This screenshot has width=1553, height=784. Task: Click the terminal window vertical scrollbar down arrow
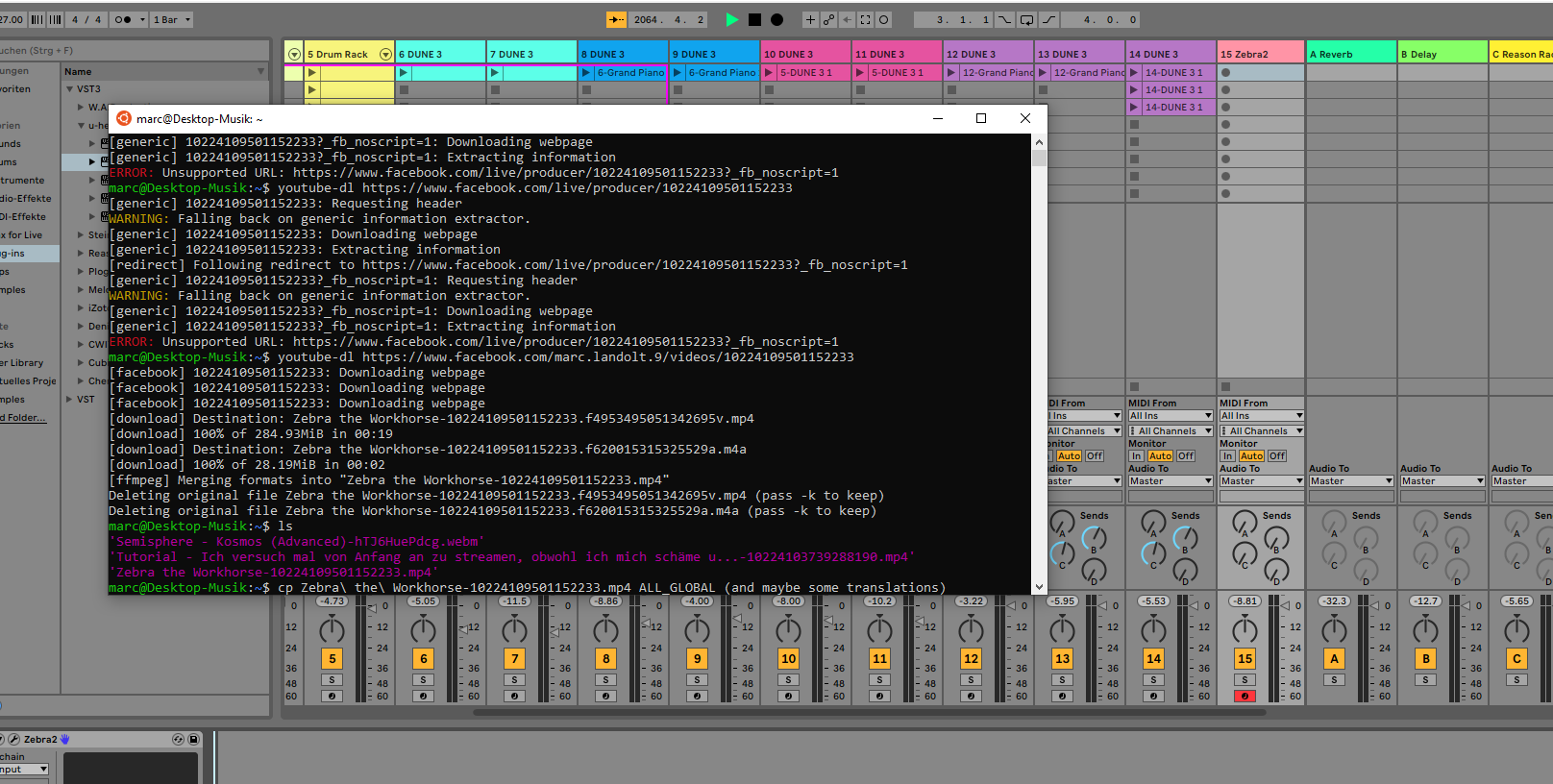click(1039, 587)
